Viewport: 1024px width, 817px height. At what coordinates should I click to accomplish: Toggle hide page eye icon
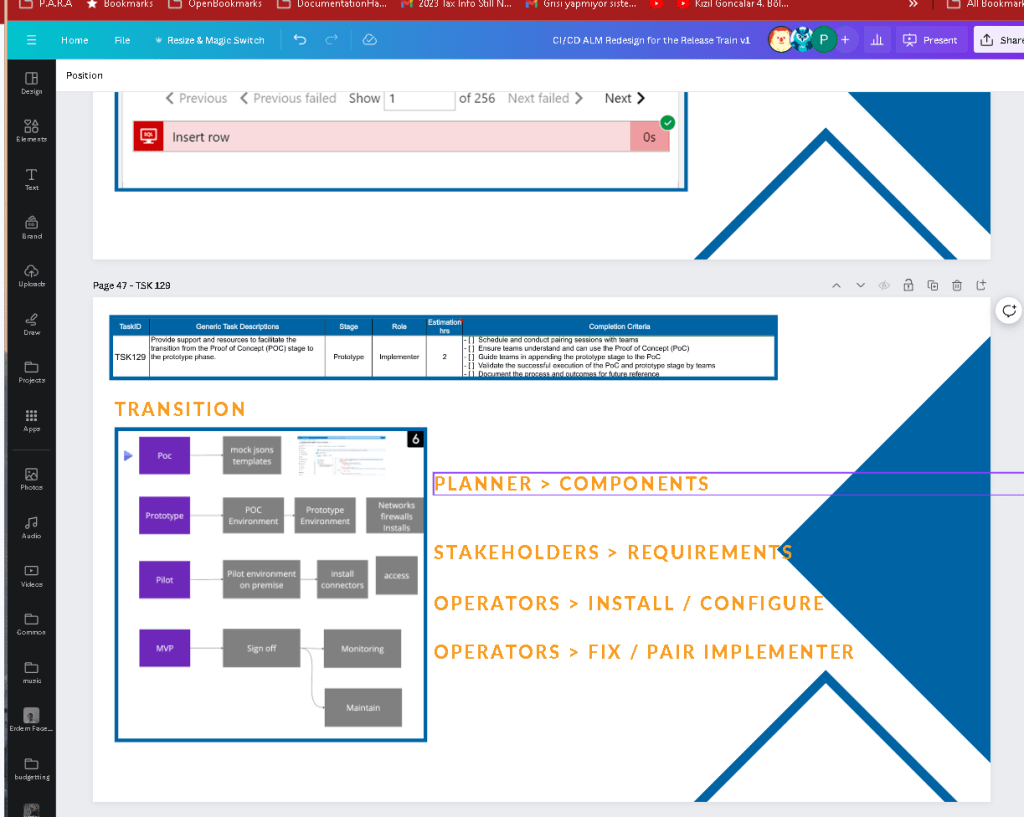pos(884,285)
